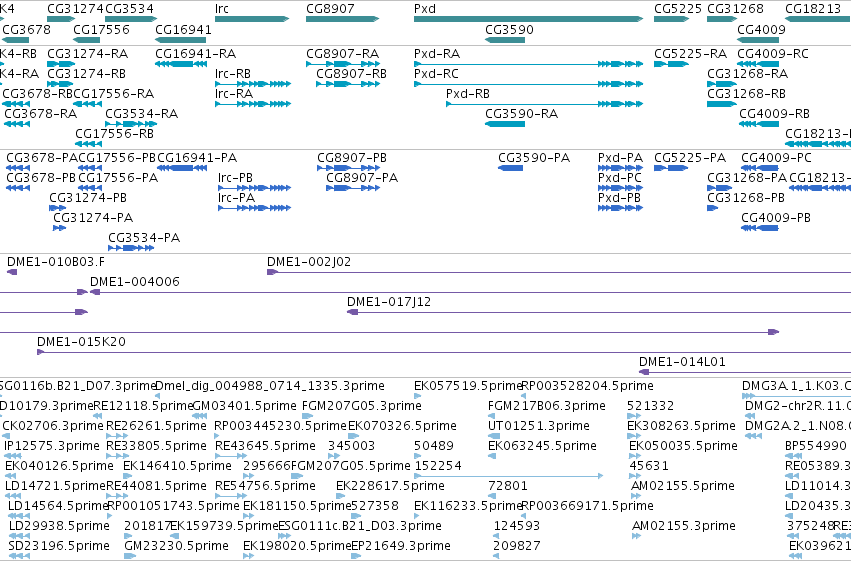
Task: Select the CG16941 gene label
Action: tap(183, 29)
